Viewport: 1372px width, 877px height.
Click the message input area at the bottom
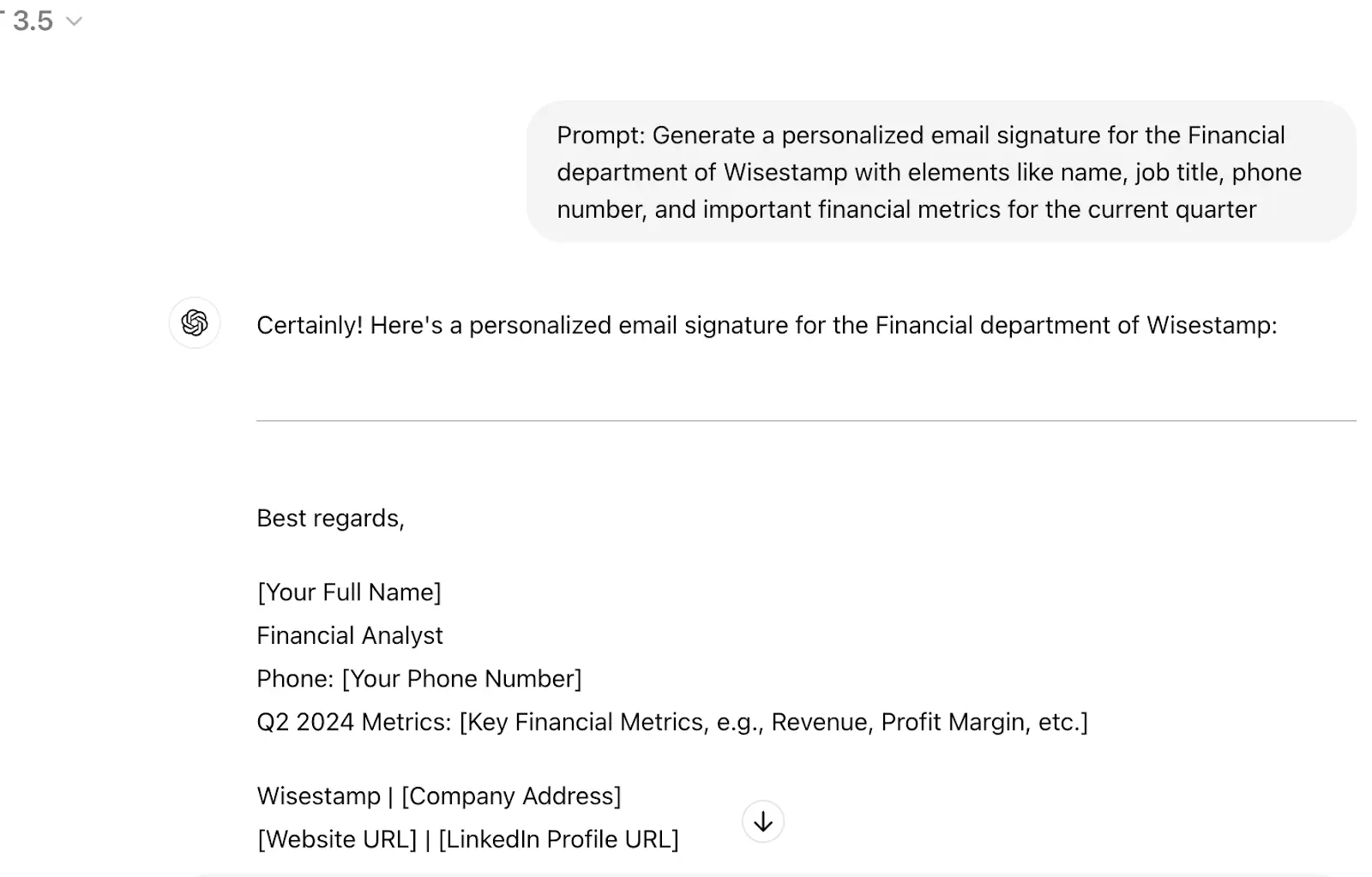(x=772, y=873)
